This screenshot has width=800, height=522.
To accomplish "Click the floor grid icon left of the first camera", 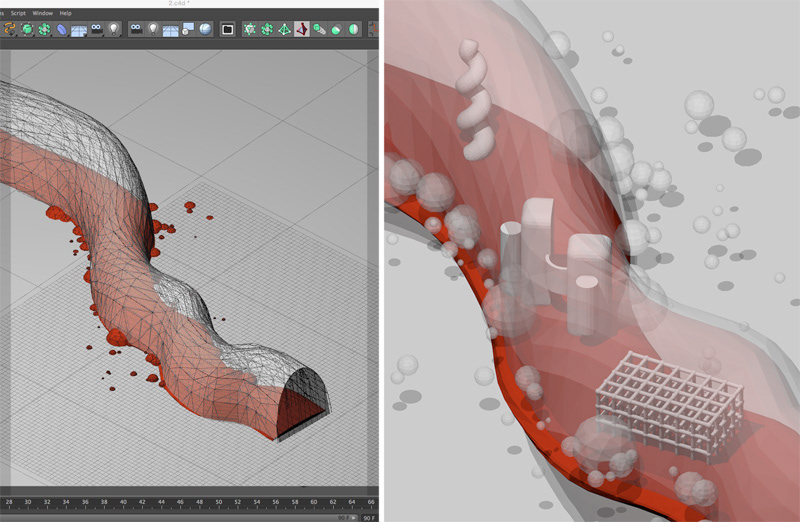I will coord(79,30).
